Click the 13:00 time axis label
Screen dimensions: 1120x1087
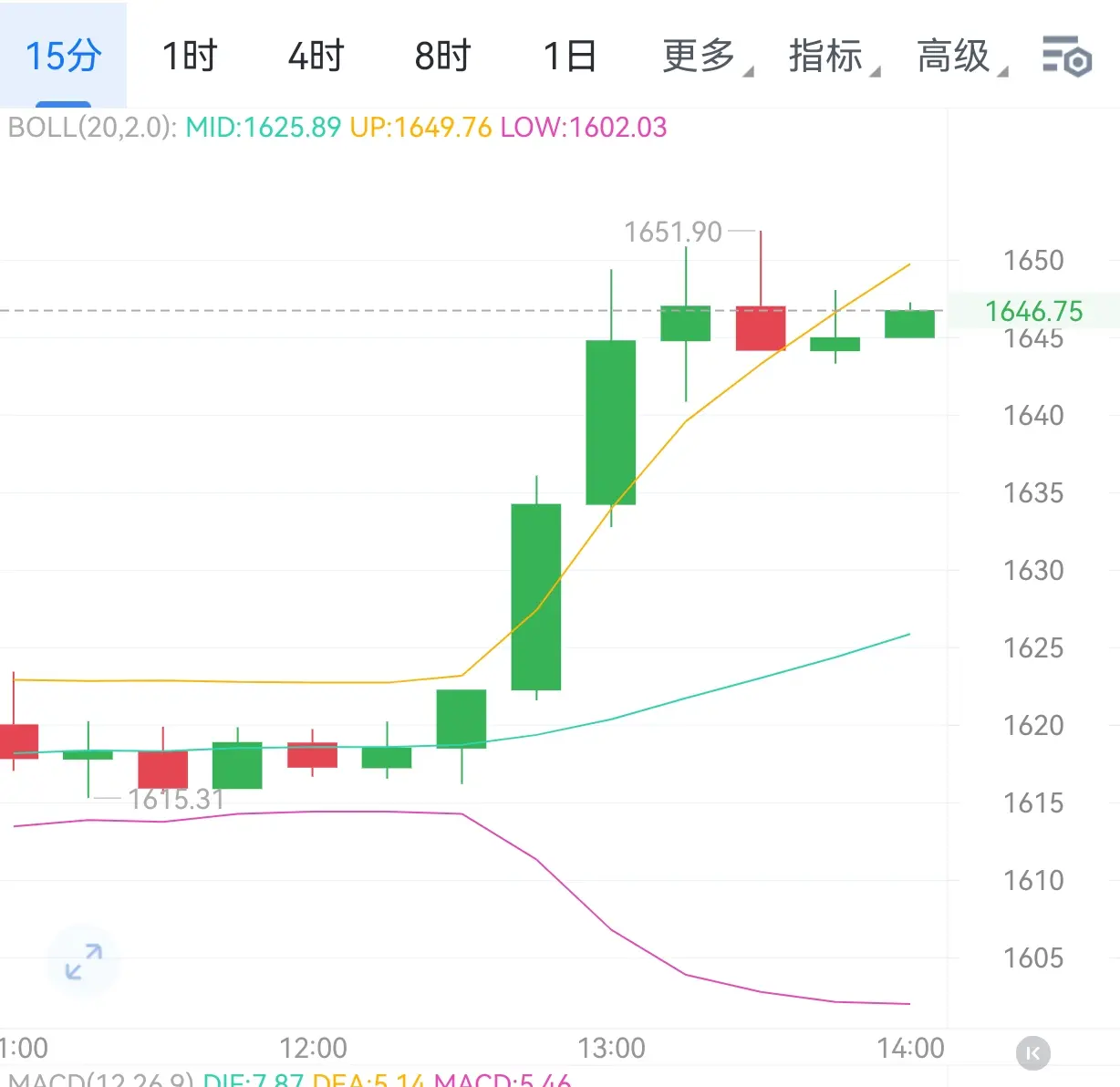(611, 1048)
